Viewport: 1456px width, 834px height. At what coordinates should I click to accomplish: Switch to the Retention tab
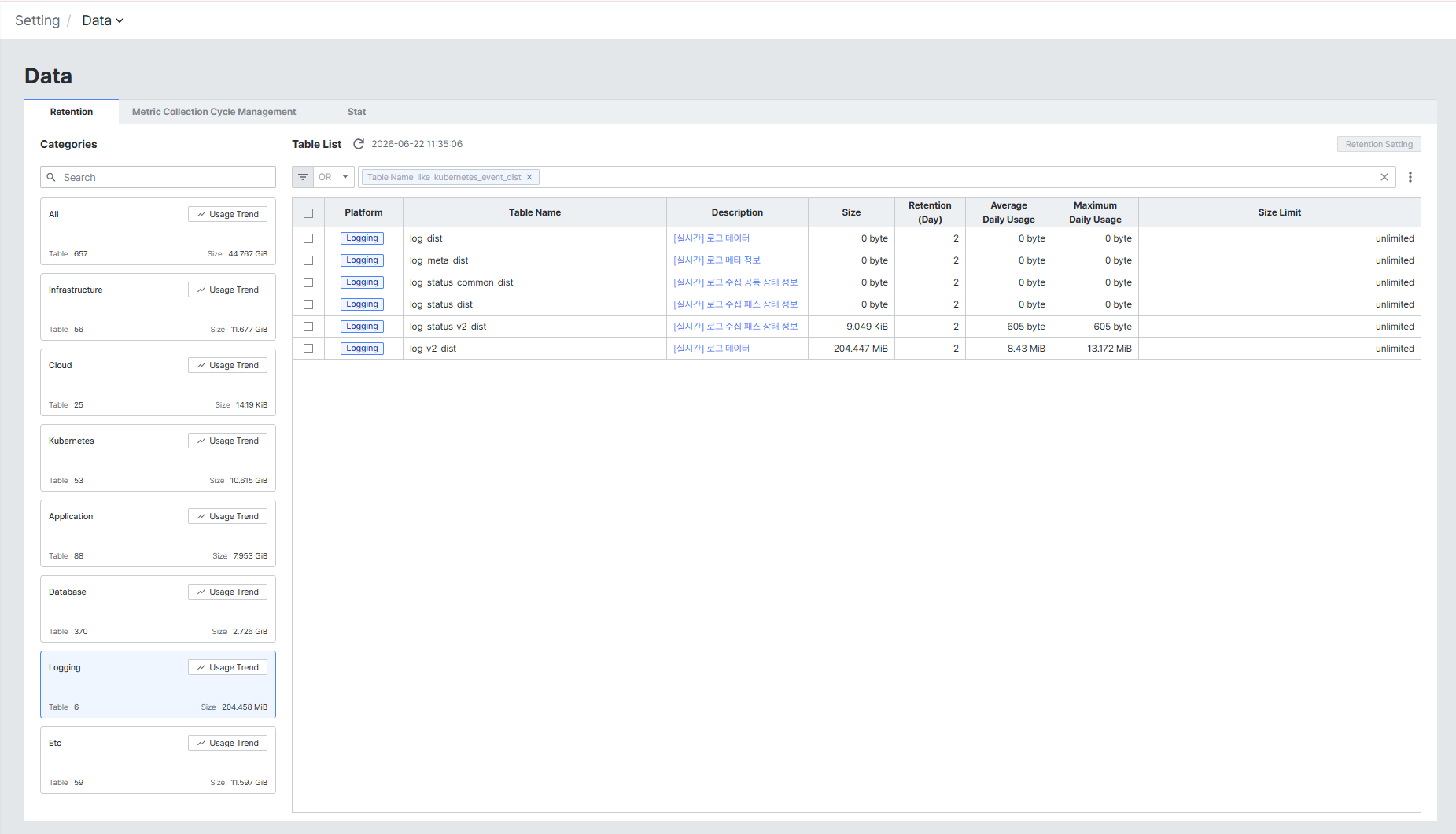click(x=72, y=112)
